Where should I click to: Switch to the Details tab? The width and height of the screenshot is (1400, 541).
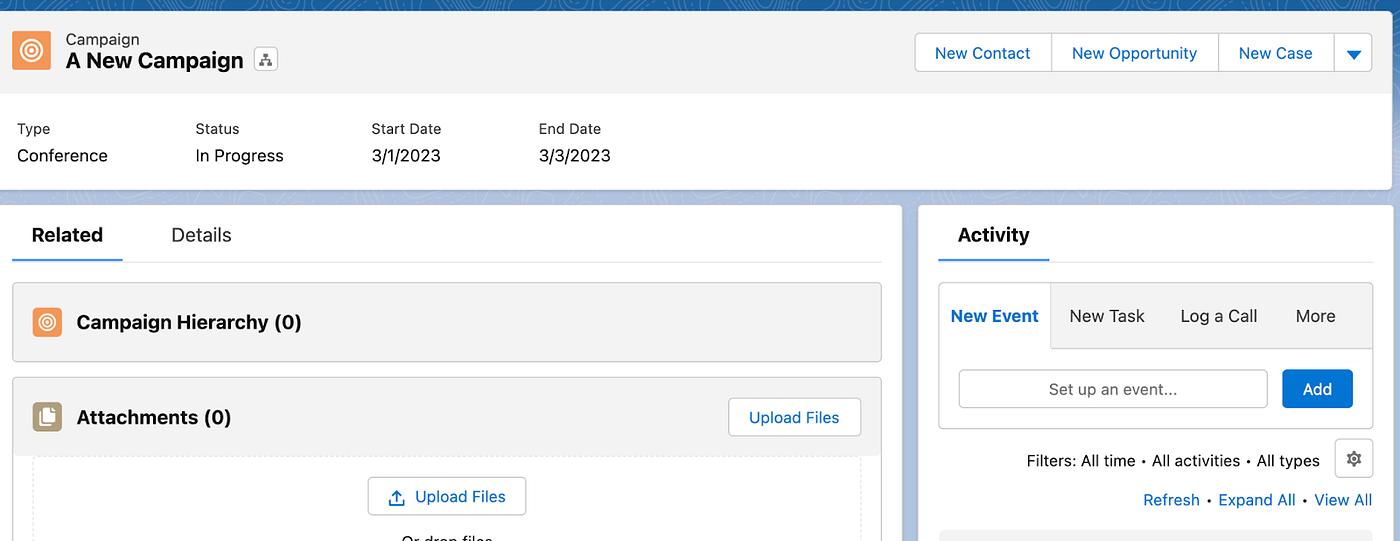[x=201, y=235]
